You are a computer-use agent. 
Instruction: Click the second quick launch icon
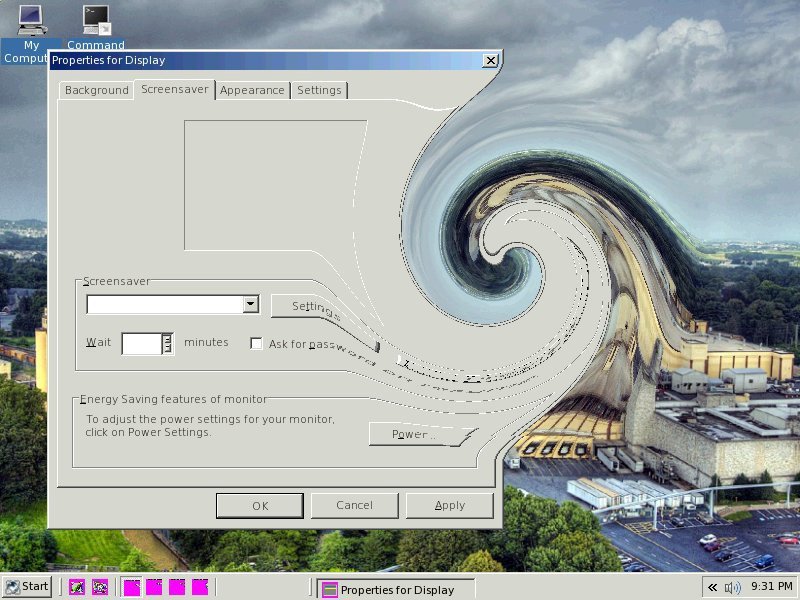[100, 587]
